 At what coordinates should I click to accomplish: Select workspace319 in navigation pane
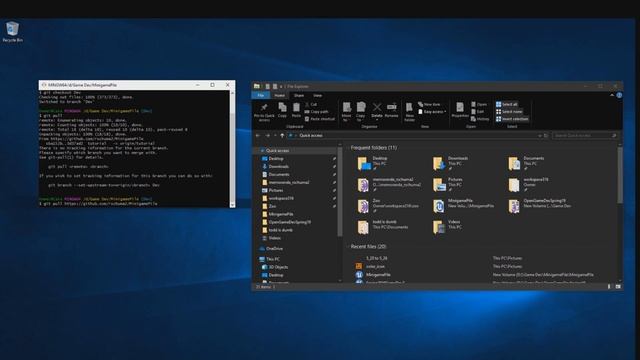(x=281, y=198)
